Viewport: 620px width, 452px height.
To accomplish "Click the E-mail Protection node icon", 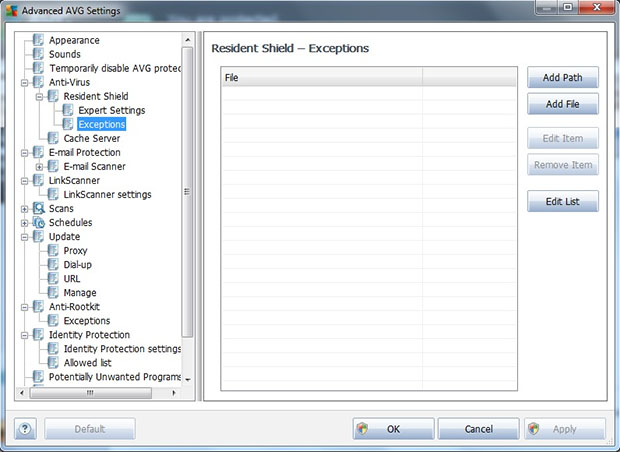I will click(38, 152).
